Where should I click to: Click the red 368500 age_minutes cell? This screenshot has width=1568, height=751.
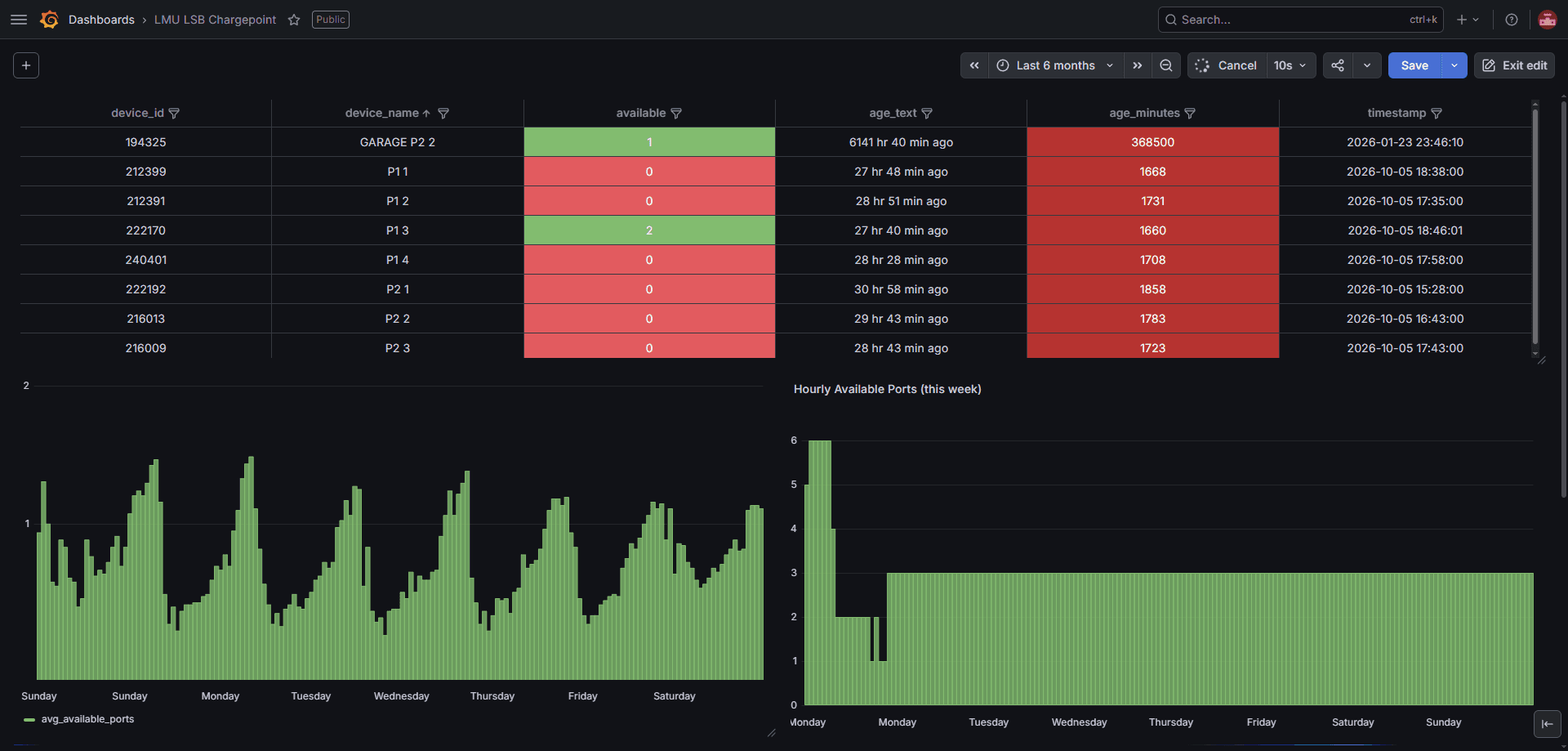click(1152, 142)
